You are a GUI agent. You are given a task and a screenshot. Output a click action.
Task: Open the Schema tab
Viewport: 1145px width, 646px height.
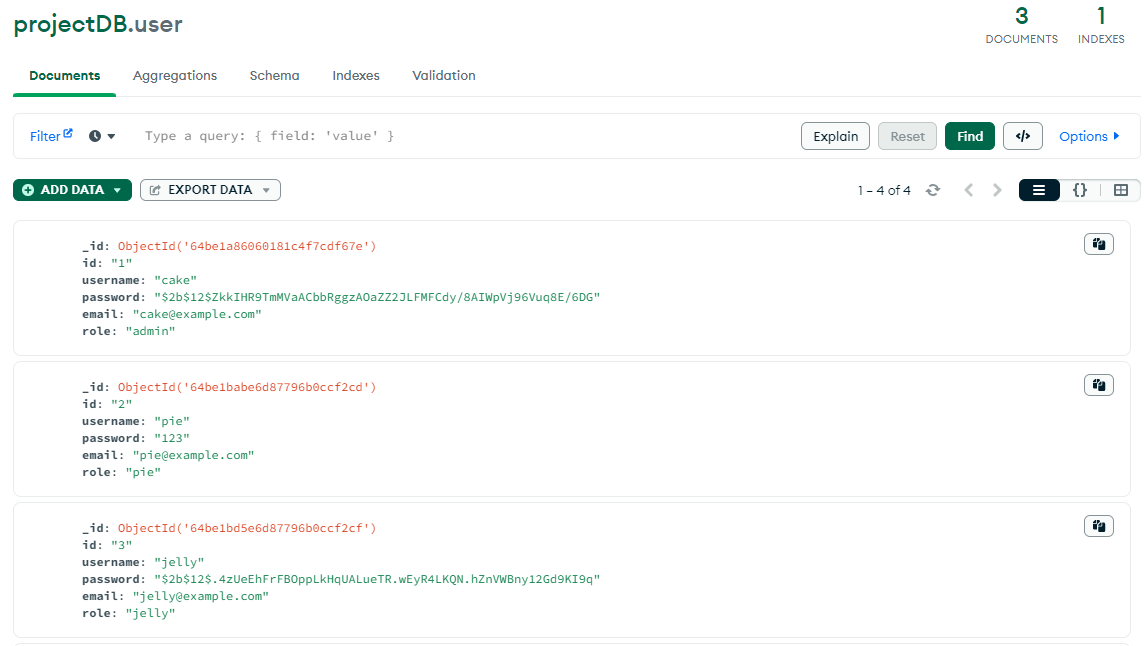tap(274, 75)
